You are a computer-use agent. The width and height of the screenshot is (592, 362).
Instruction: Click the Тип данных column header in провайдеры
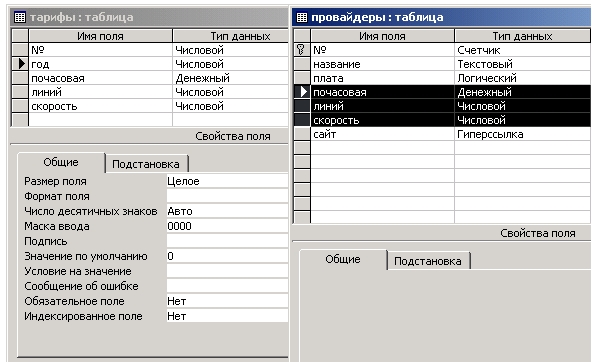[x=523, y=36]
